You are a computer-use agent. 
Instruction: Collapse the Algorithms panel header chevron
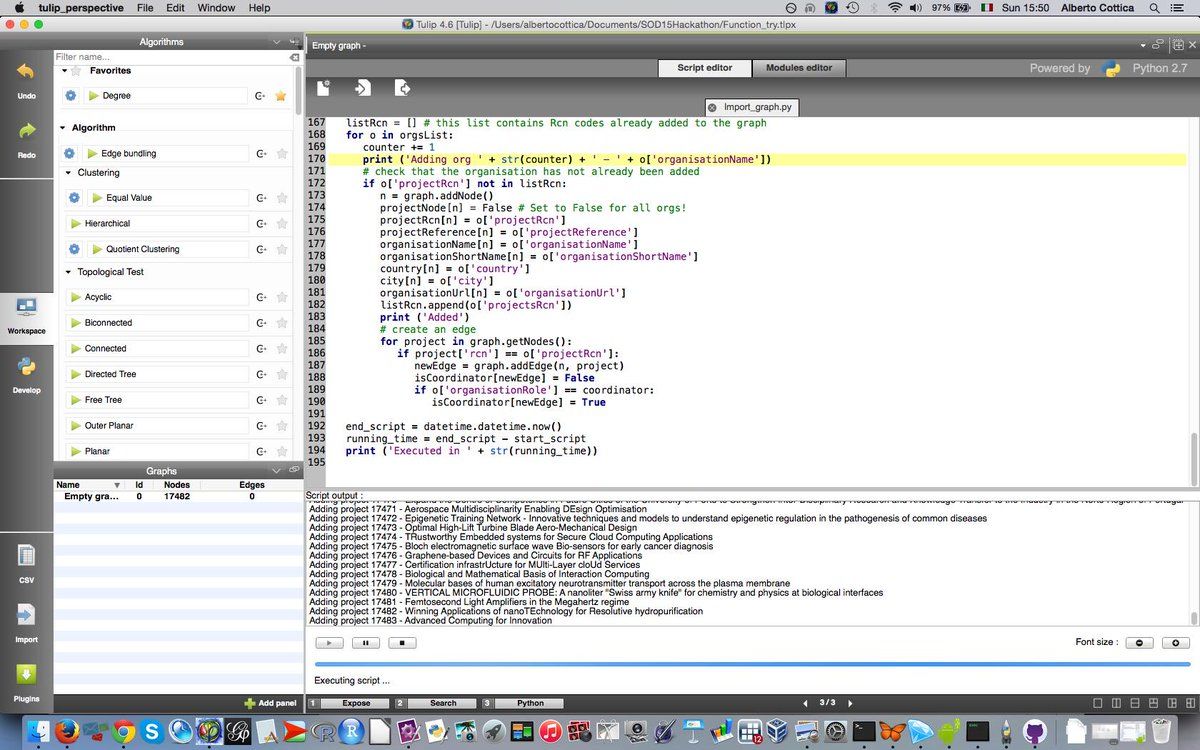tap(277, 42)
